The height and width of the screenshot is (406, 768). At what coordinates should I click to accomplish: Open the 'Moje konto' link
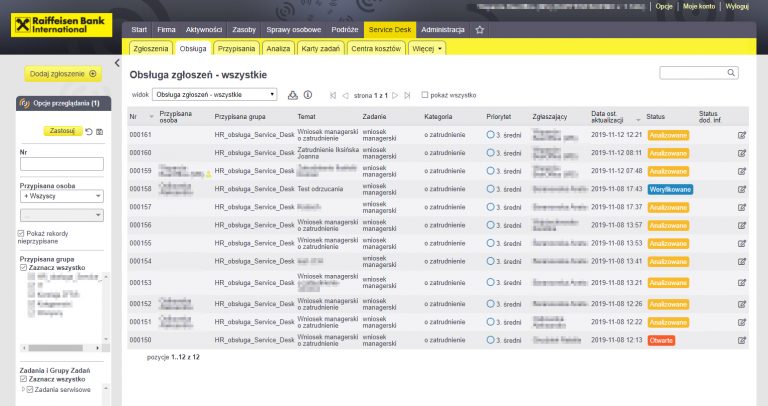click(x=699, y=6)
